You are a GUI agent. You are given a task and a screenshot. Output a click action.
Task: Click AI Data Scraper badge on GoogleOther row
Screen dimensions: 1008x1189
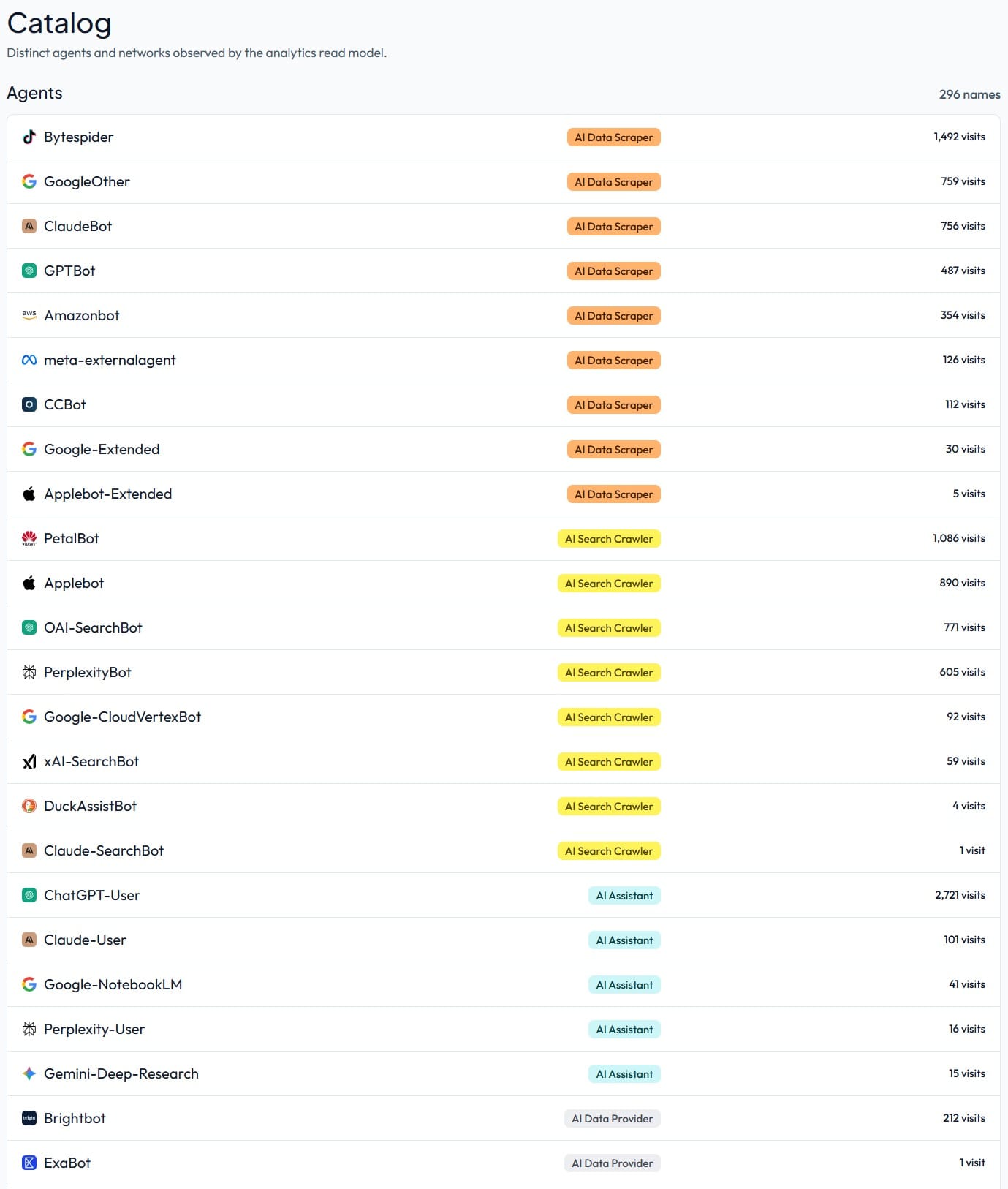614,181
